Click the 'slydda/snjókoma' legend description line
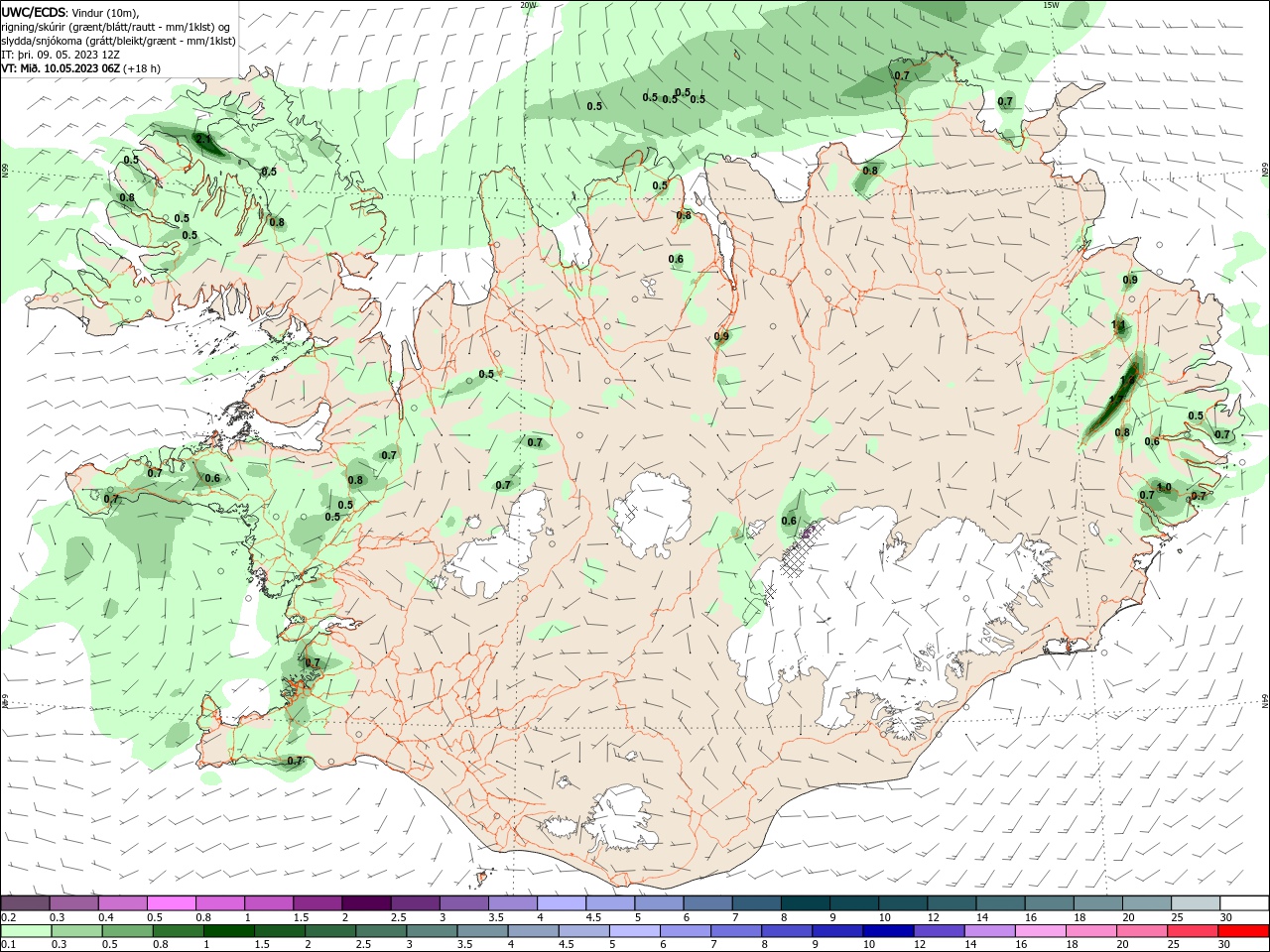The height and width of the screenshot is (952, 1270). coord(119,41)
